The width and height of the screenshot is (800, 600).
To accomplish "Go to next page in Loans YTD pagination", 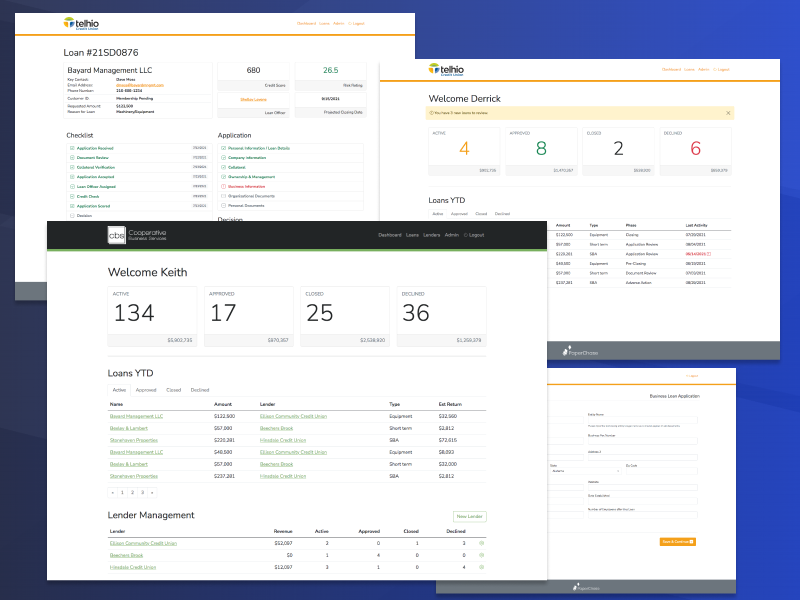I will point(152,492).
